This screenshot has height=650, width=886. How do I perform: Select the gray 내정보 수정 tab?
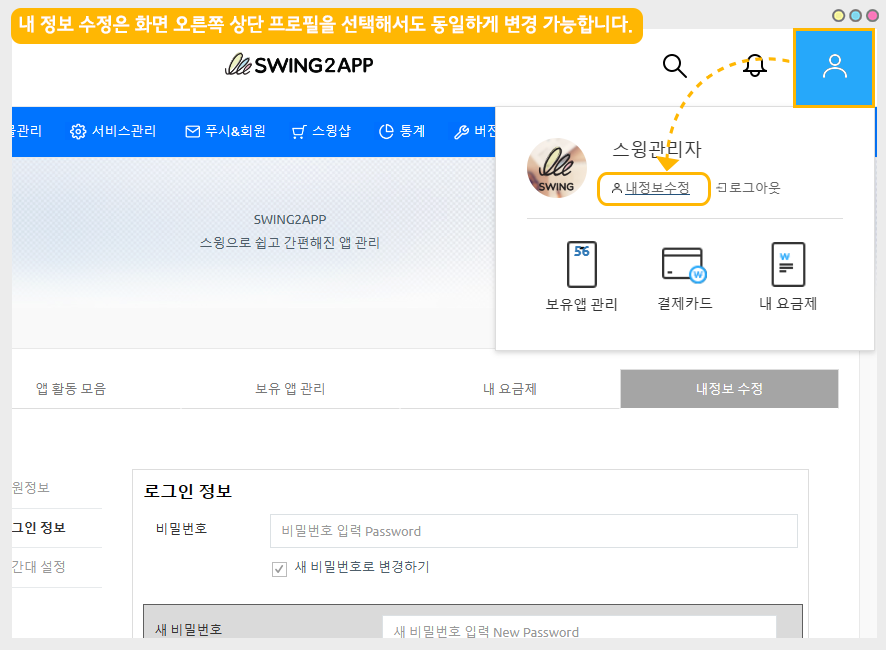coord(729,389)
